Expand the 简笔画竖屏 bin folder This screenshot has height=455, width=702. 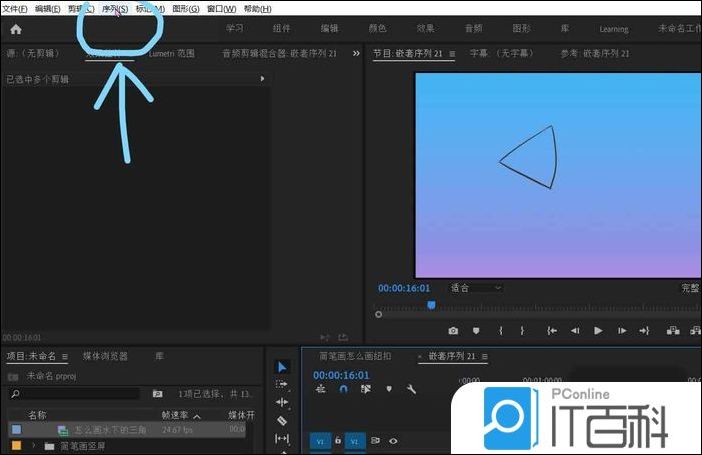[x=33, y=446]
